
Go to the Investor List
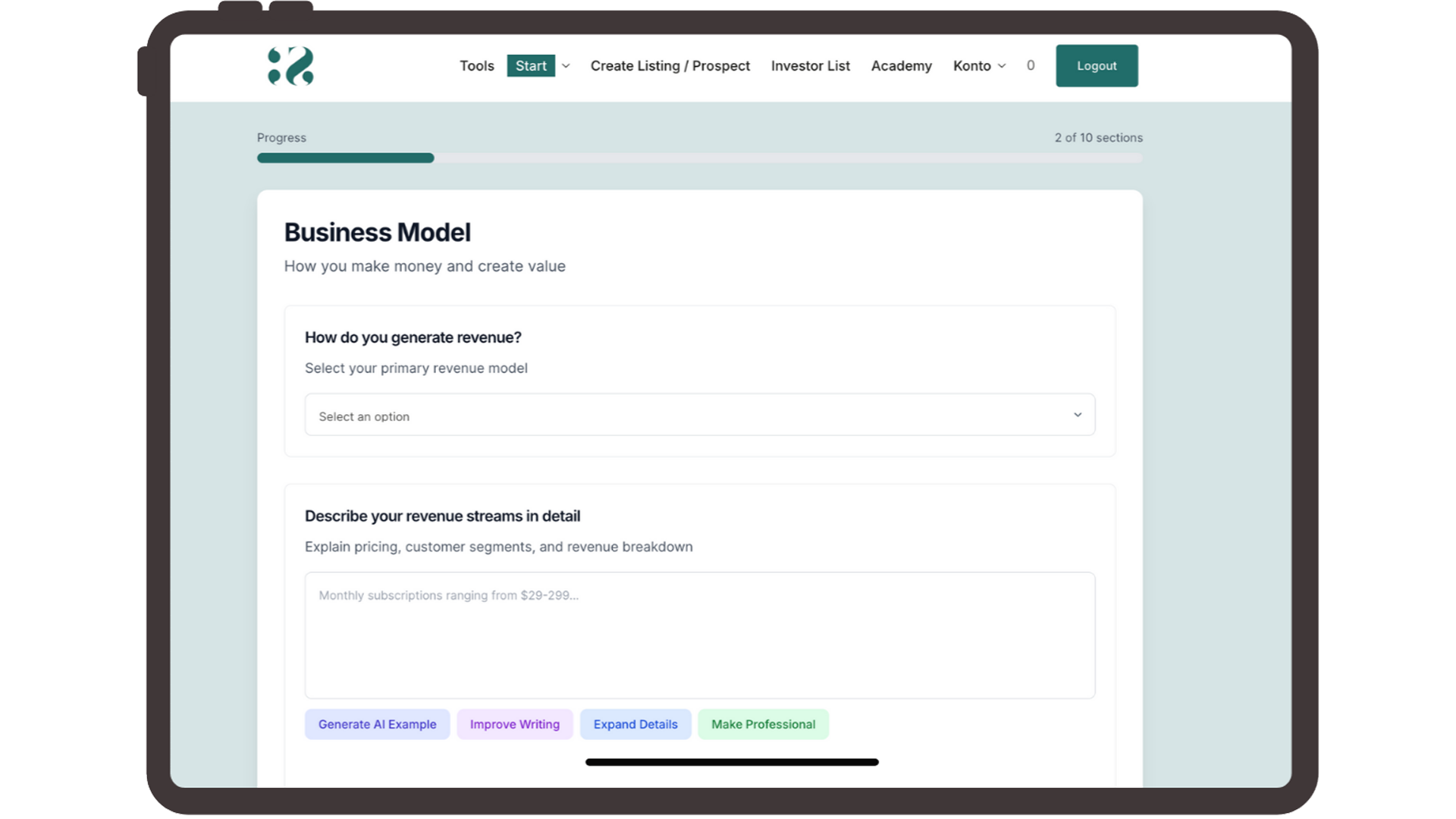[810, 66]
